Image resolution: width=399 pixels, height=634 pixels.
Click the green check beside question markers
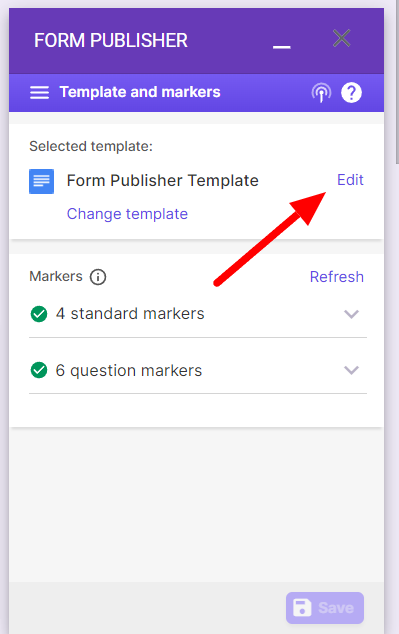point(39,370)
